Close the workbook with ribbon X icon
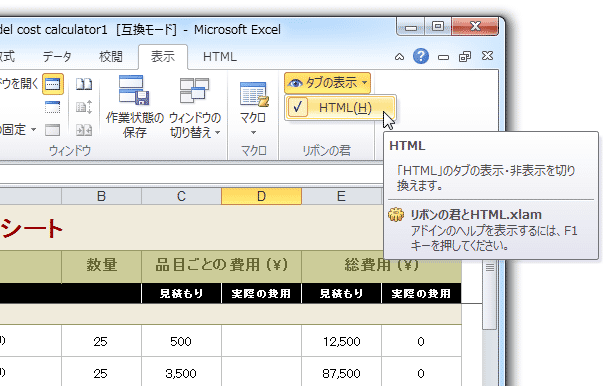The width and height of the screenshot is (610, 386). (487, 56)
